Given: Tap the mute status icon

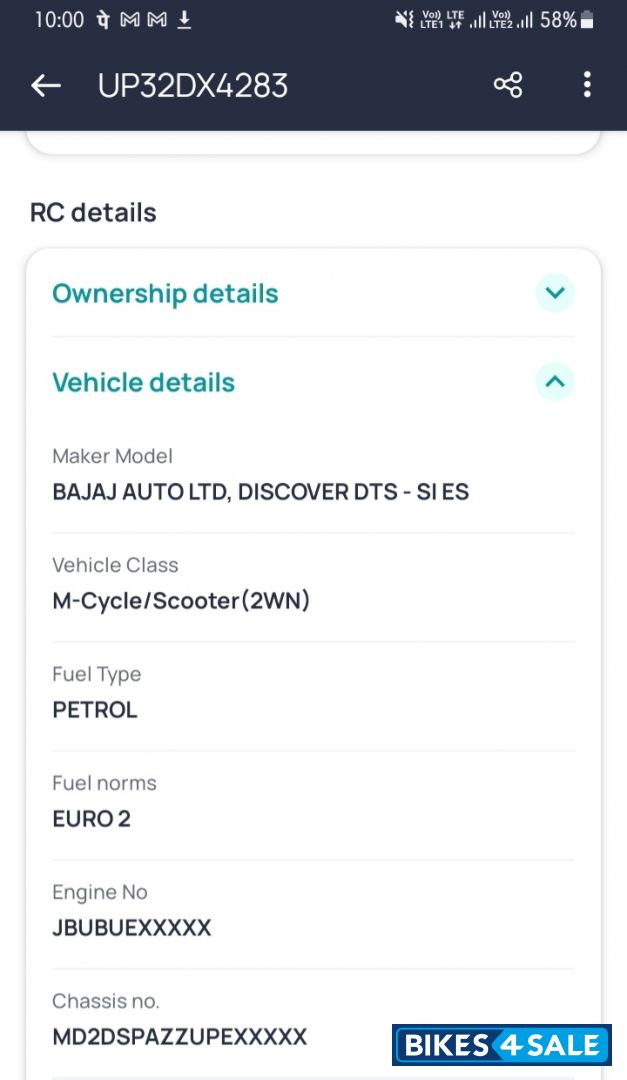Looking at the screenshot, I should 404,20.
